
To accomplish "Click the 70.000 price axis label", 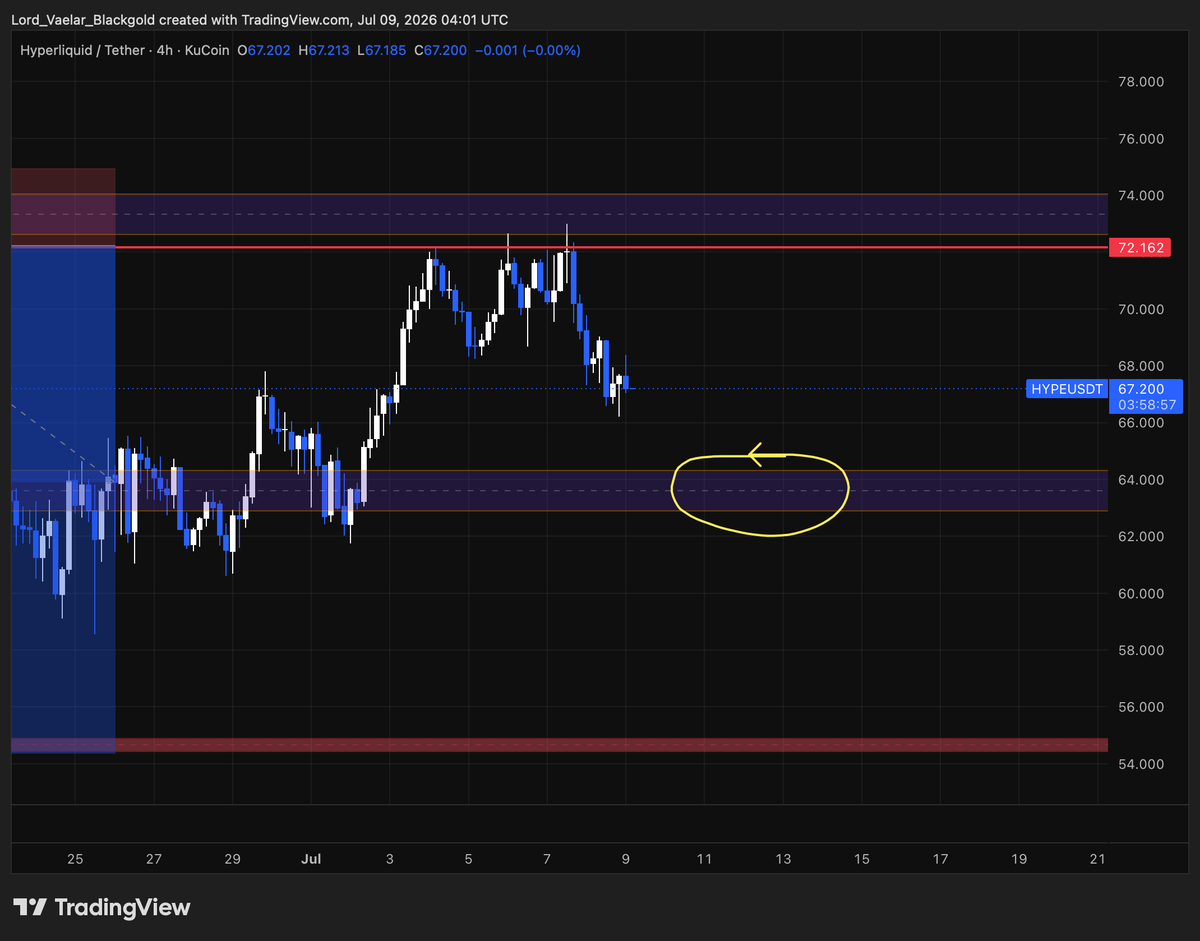I will coord(1140,309).
